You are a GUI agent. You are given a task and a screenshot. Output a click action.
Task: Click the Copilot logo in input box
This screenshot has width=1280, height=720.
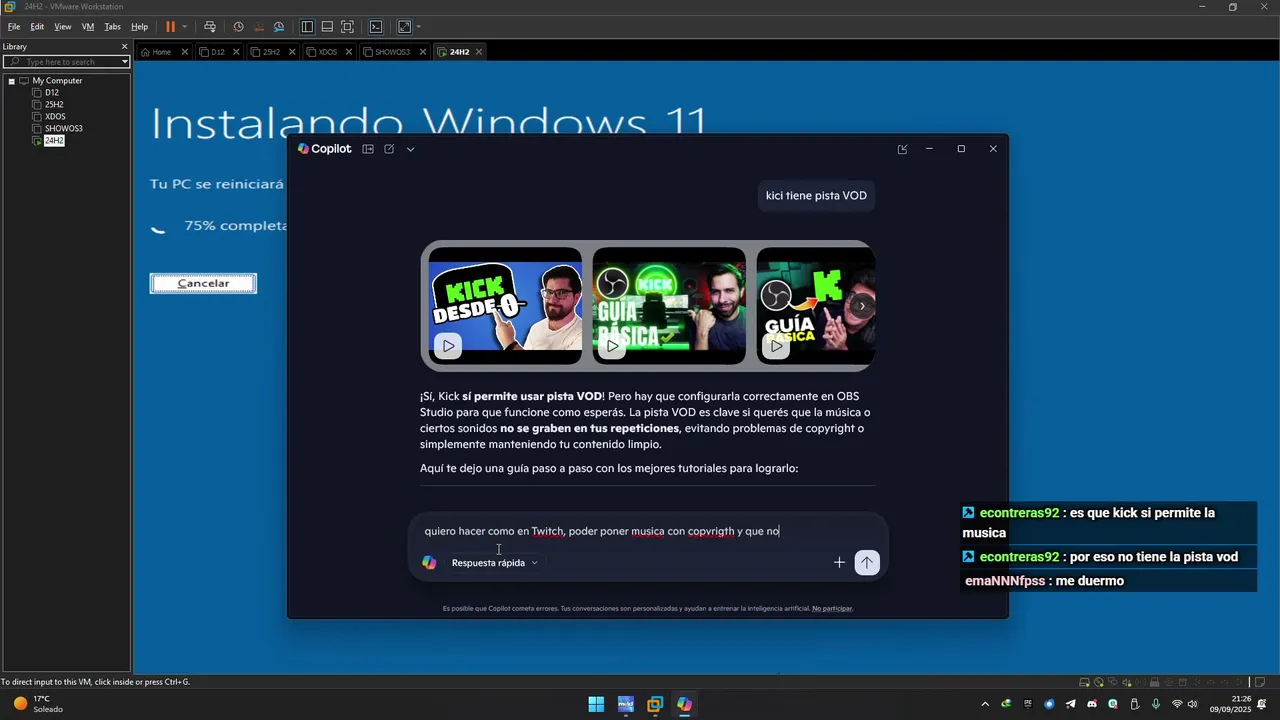tap(429, 563)
